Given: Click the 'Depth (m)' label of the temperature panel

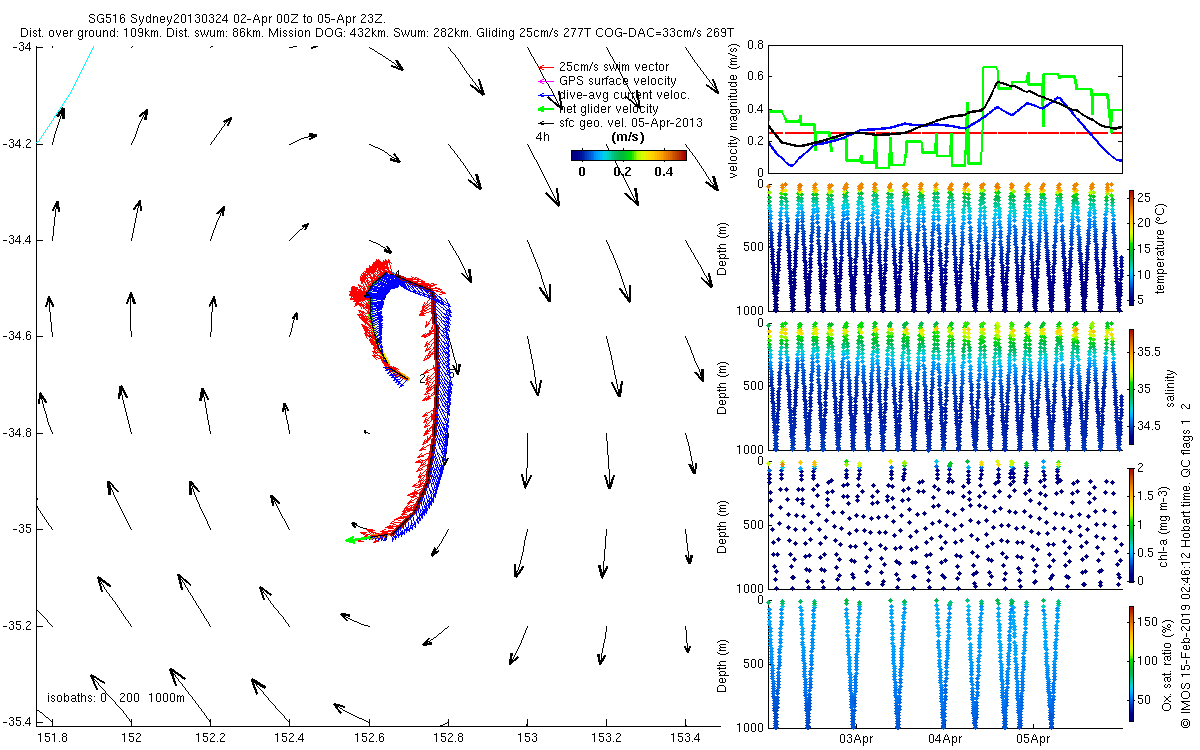Looking at the screenshot, I should click(x=723, y=249).
